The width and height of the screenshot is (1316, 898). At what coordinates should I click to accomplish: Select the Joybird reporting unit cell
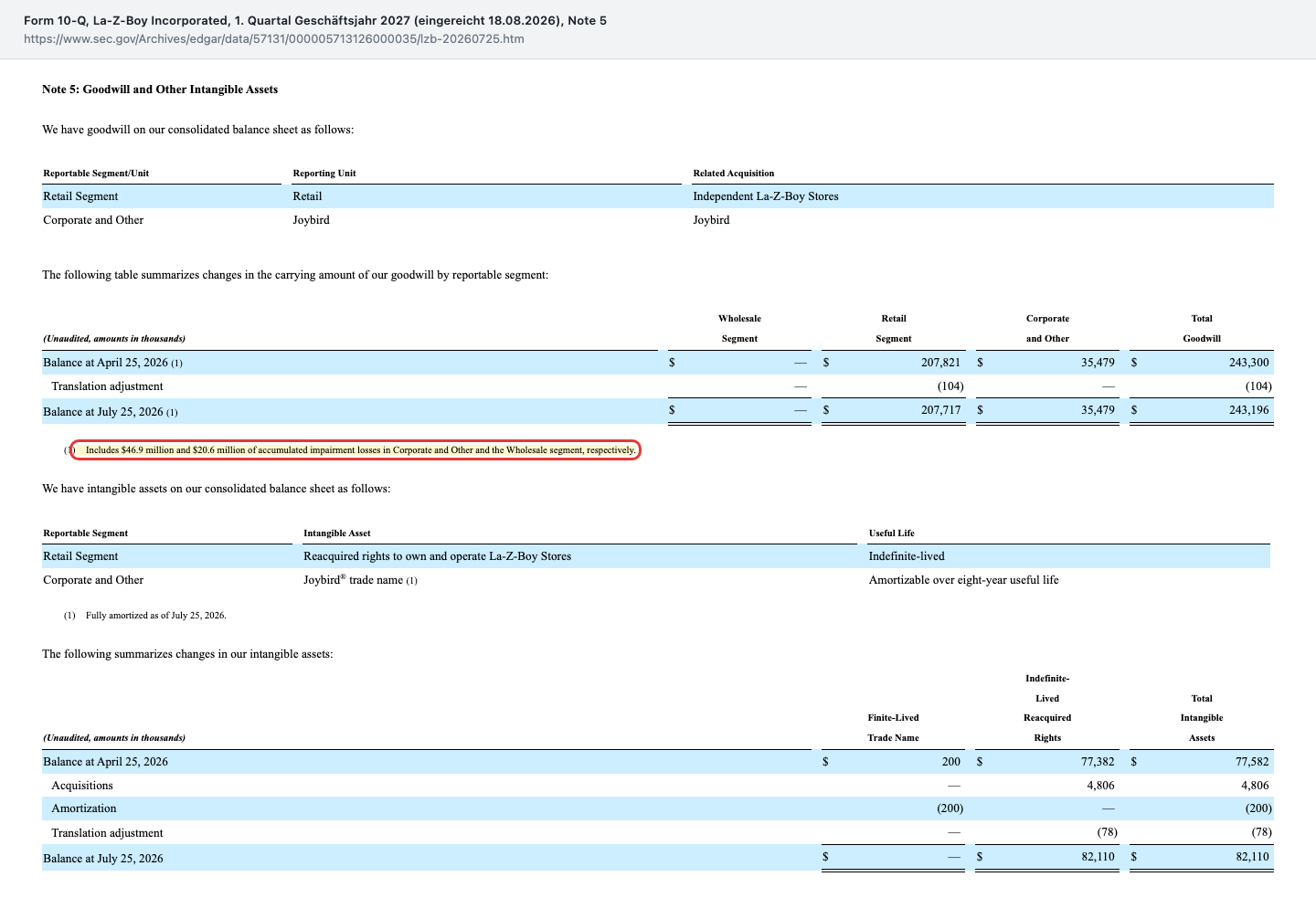[311, 220]
